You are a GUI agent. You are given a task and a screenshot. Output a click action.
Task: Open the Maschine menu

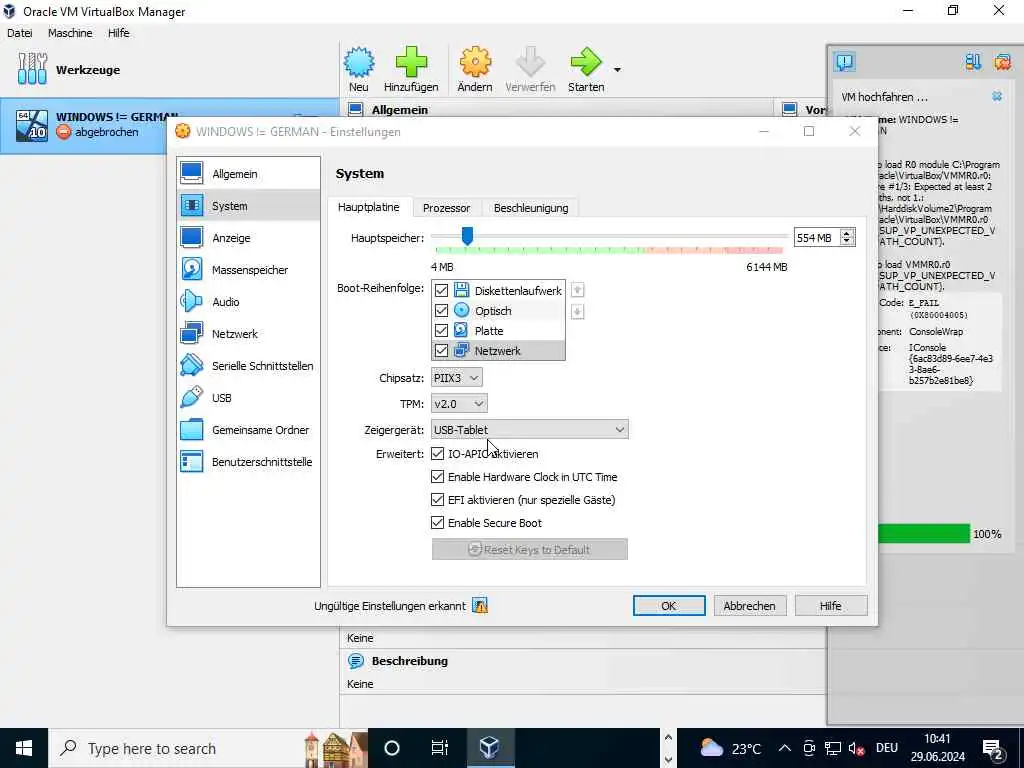click(x=70, y=33)
